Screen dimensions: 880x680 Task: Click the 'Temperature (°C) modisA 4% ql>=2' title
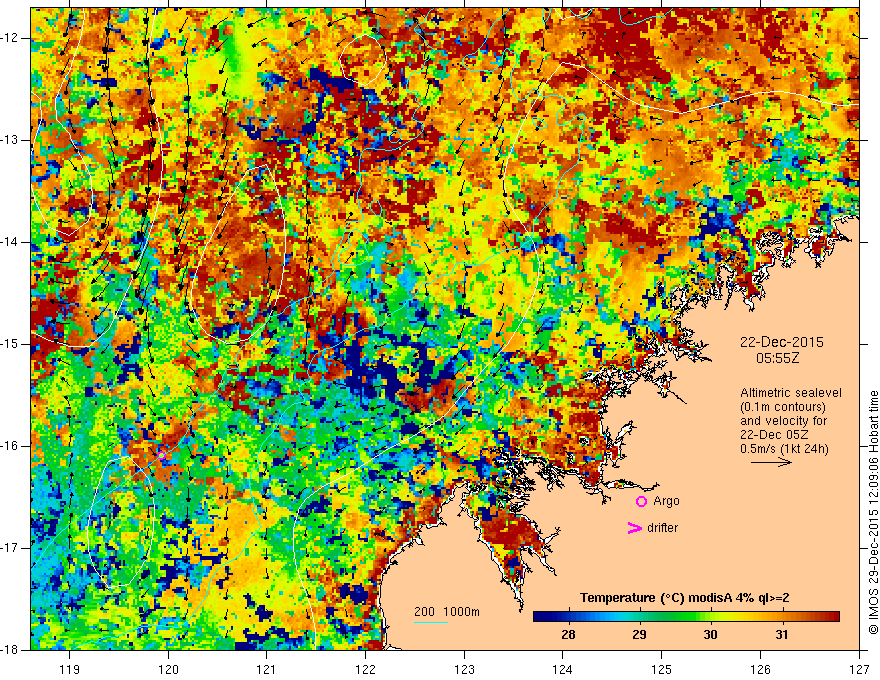click(685, 598)
